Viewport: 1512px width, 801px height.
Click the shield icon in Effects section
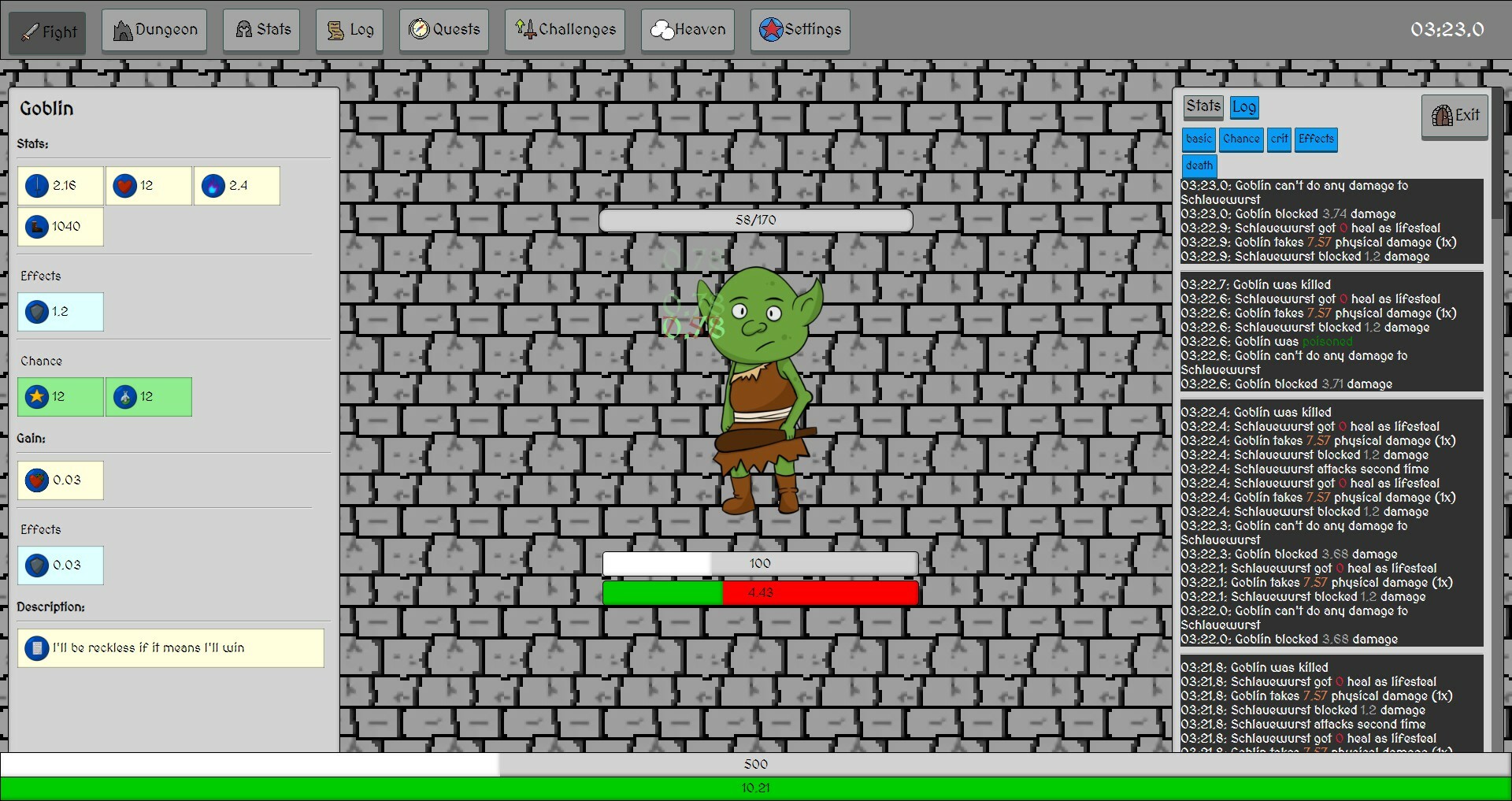coord(36,312)
